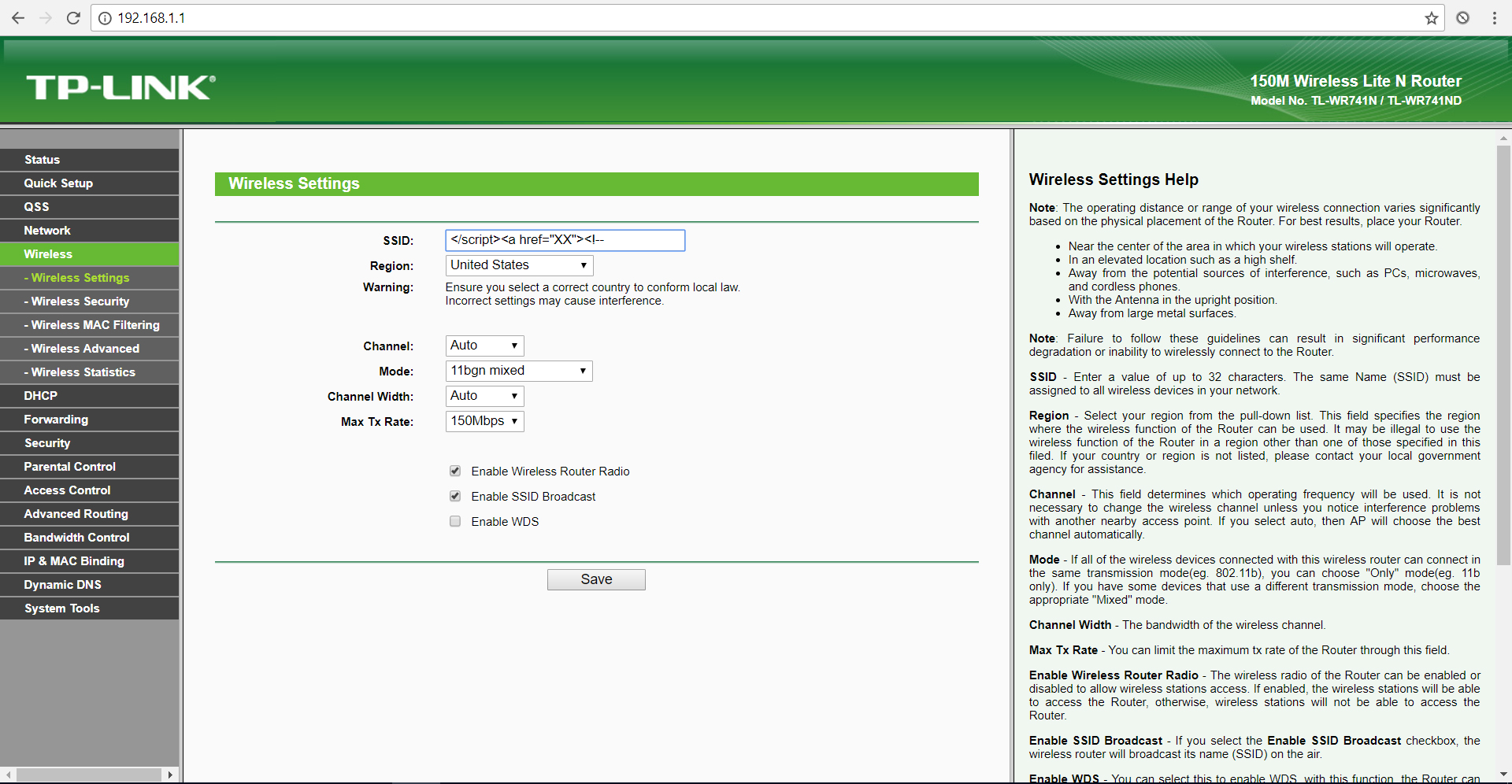View Wireless Statistics

click(x=90, y=372)
